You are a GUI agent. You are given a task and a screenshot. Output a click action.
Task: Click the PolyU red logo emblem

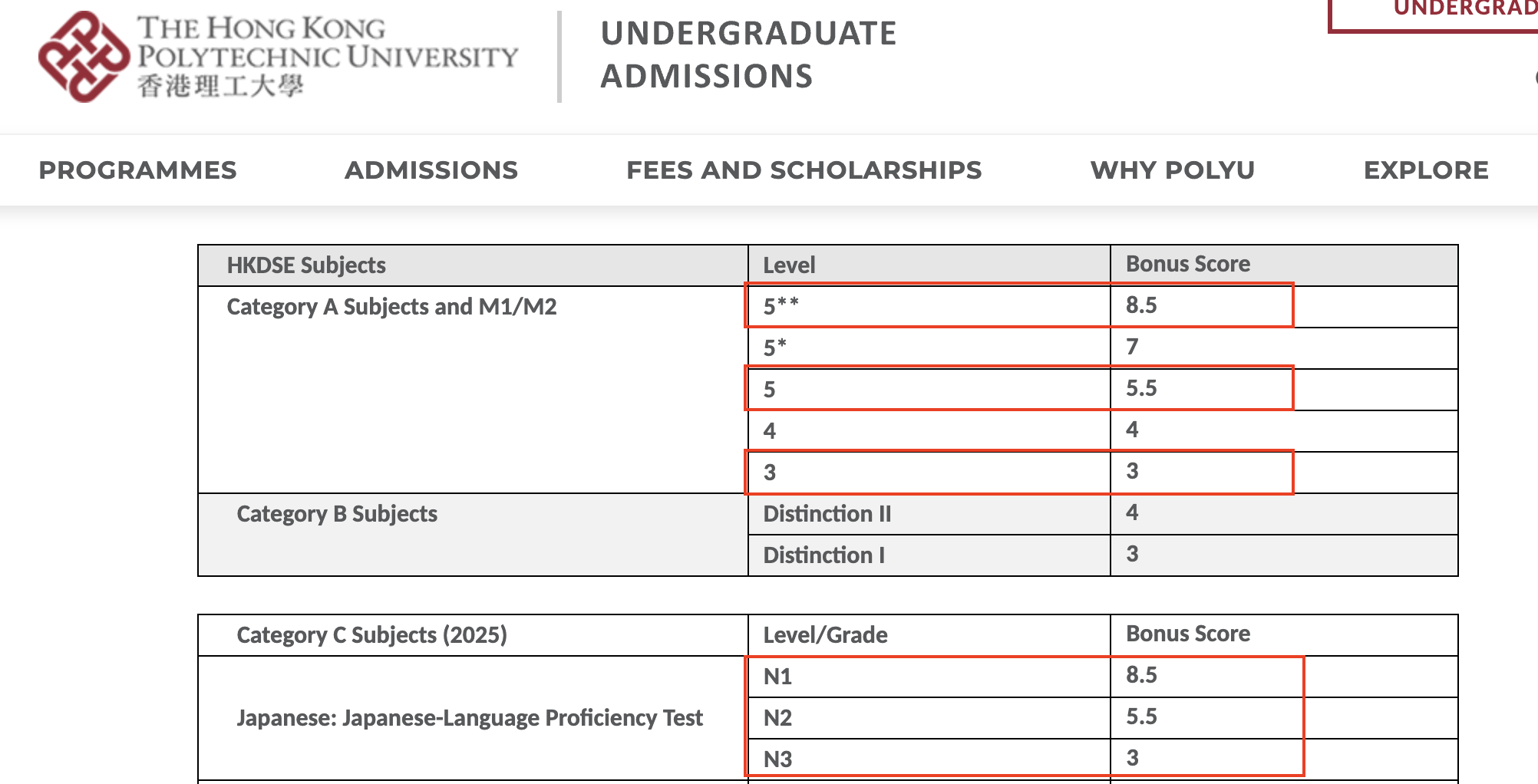click(84, 56)
